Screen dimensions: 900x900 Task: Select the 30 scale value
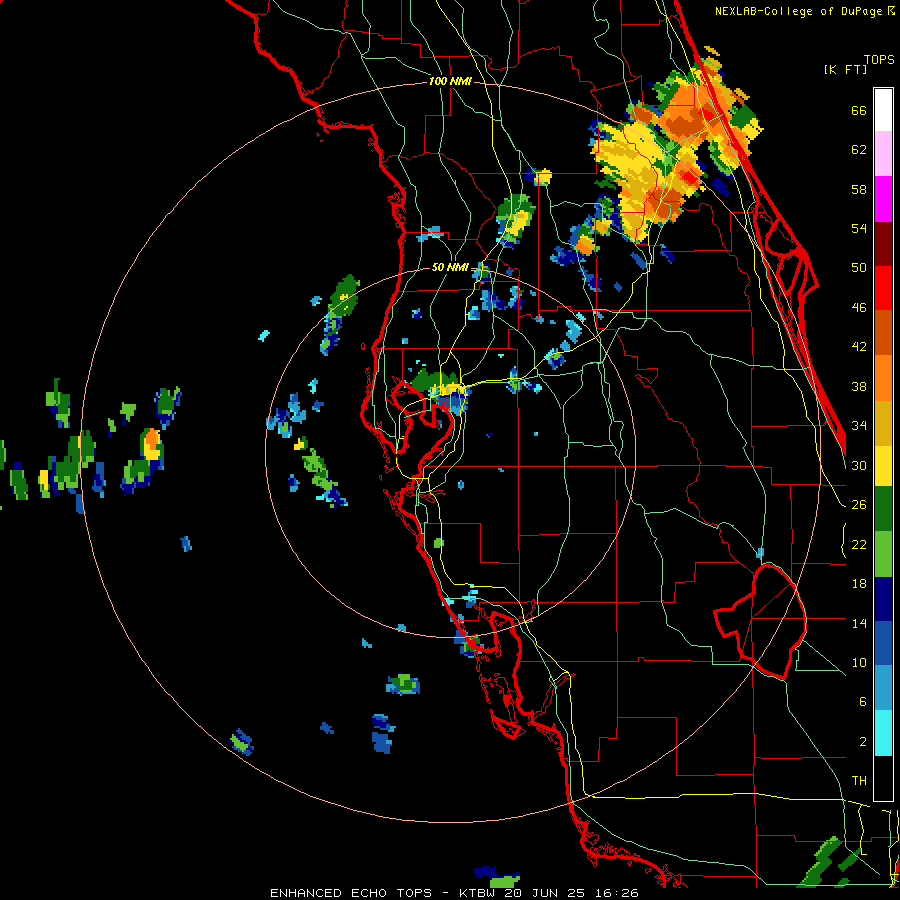pos(859,465)
